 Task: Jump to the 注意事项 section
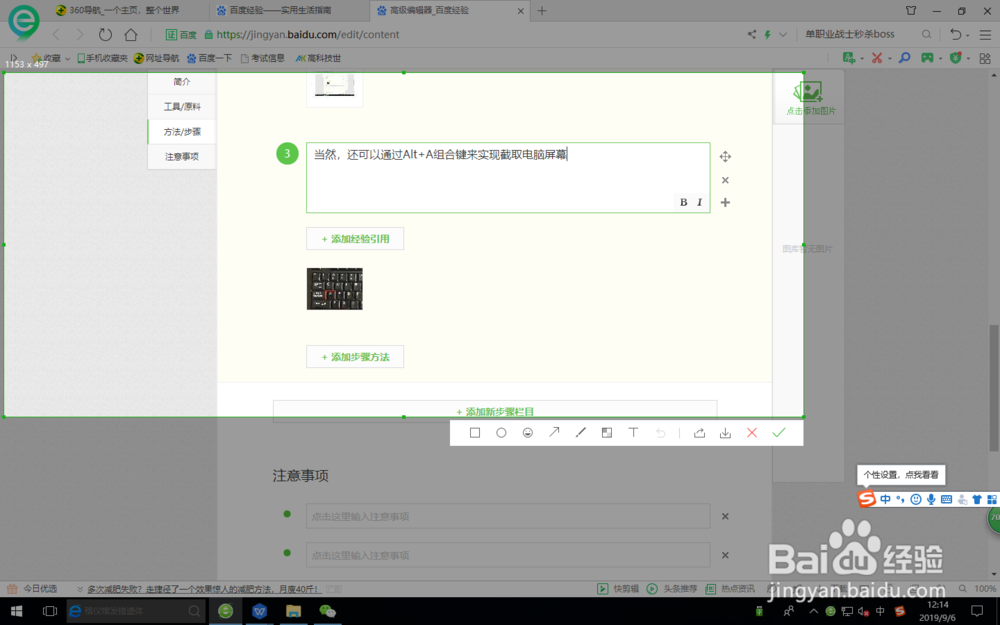point(182,156)
